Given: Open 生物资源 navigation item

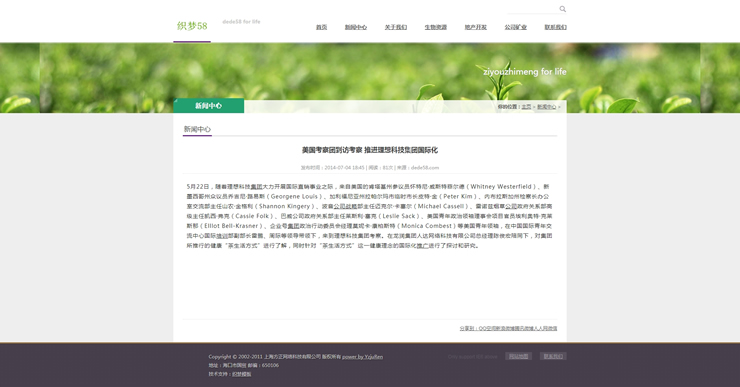Looking at the screenshot, I should (x=436, y=27).
